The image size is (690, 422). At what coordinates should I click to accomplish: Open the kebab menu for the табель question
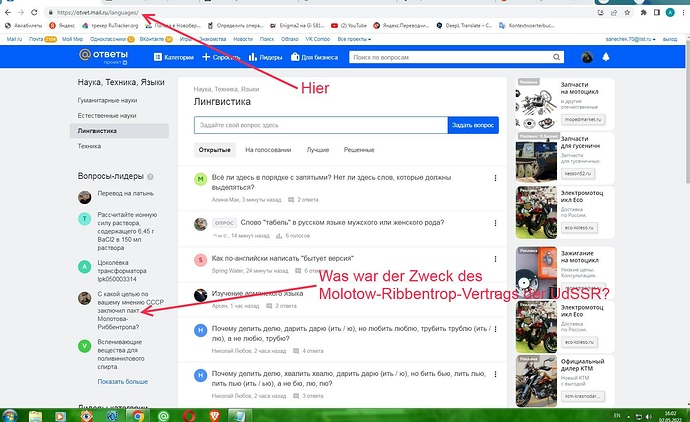[x=495, y=223]
